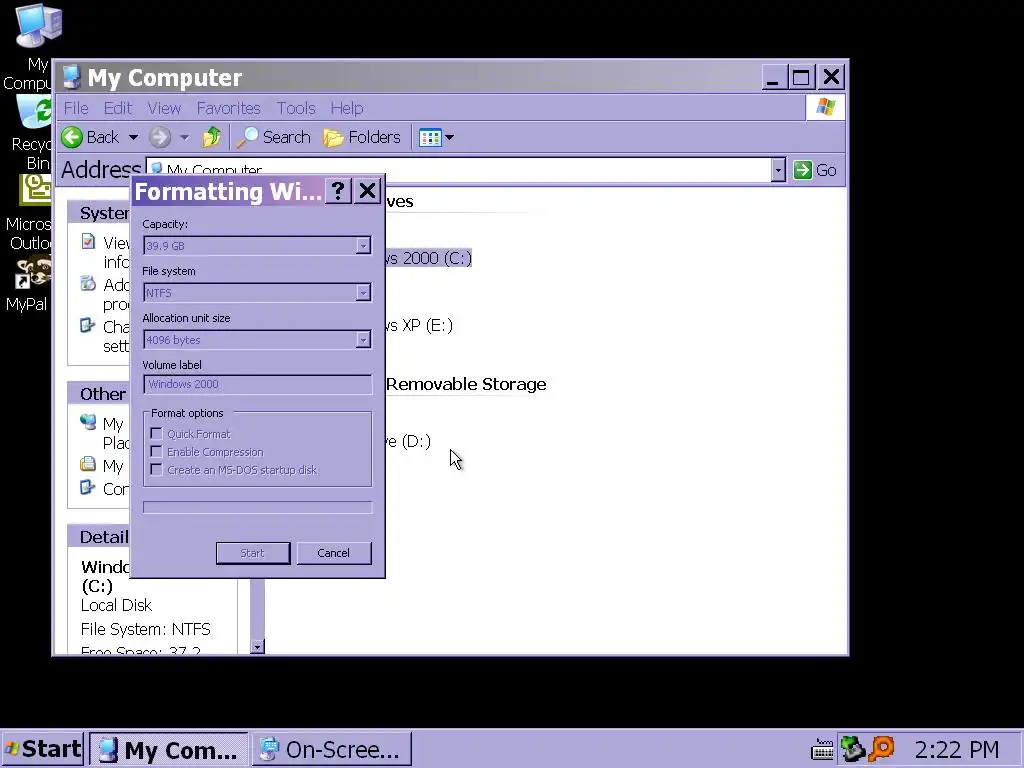Open the Favorites menu
Image resolution: width=1024 pixels, height=768 pixels.
click(x=229, y=108)
